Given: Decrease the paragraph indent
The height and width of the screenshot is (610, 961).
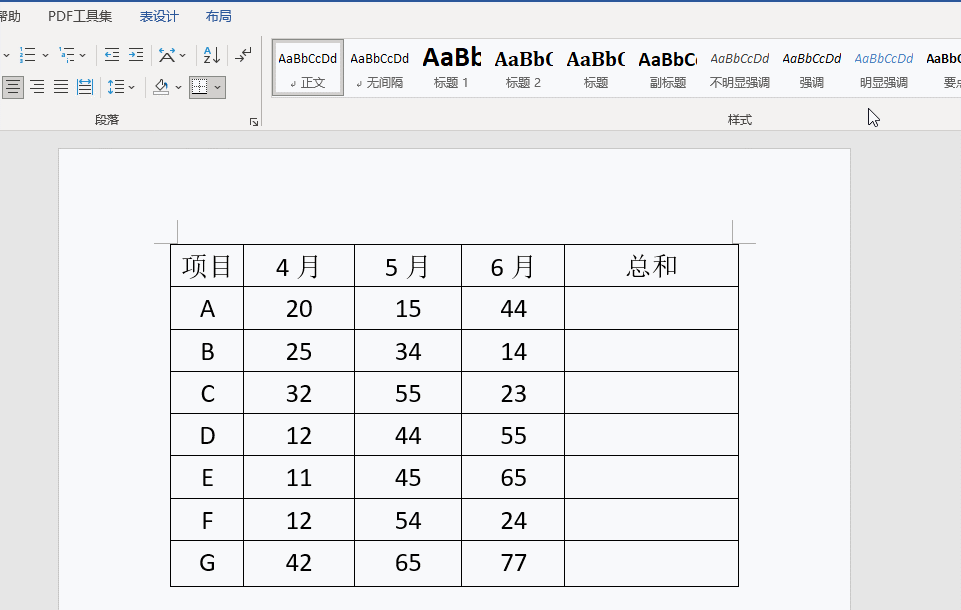Looking at the screenshot, I should tap(112, 55).
